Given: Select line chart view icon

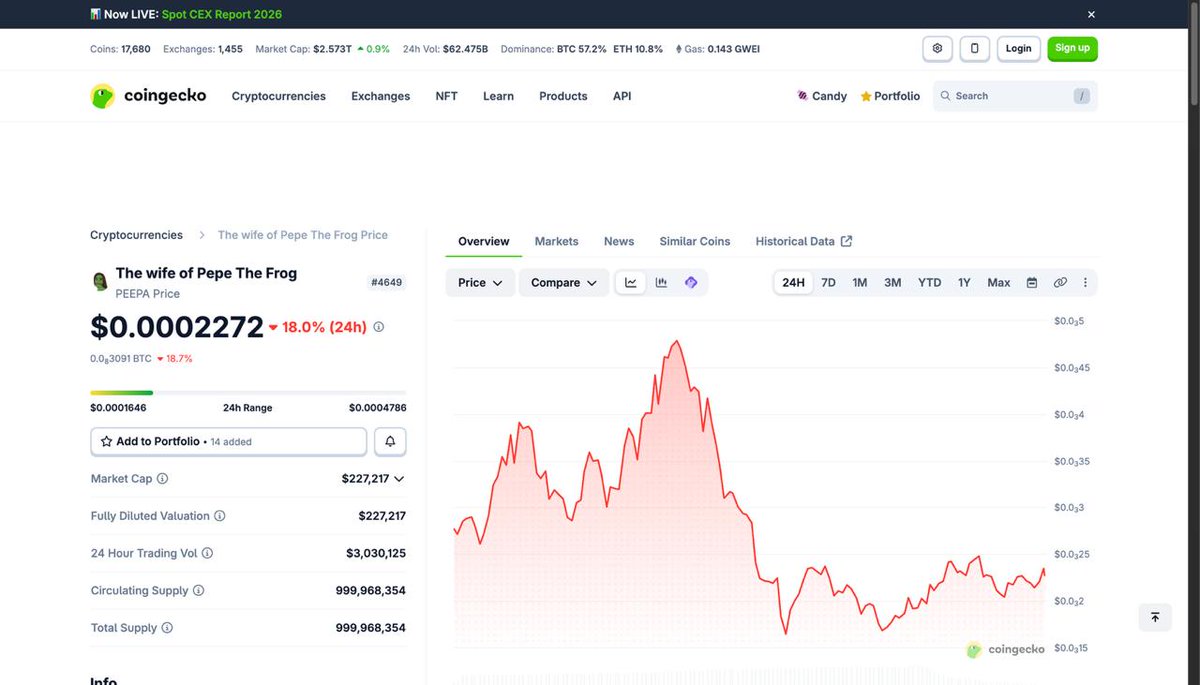Looking at the screenshot, I should 631,283.
